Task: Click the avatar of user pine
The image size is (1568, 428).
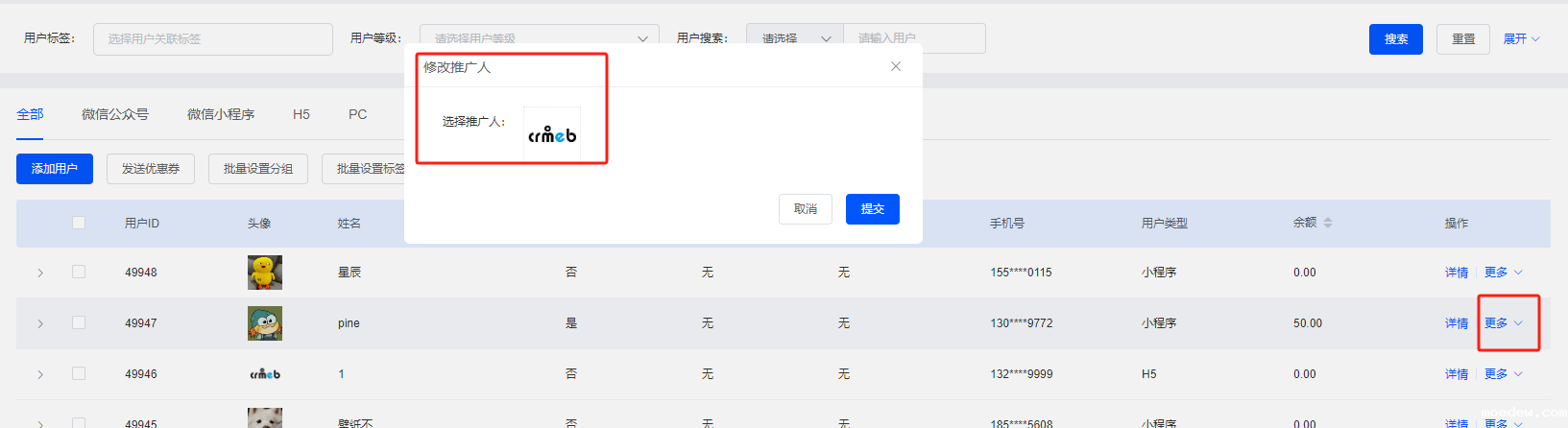Action: coord(264,323)
